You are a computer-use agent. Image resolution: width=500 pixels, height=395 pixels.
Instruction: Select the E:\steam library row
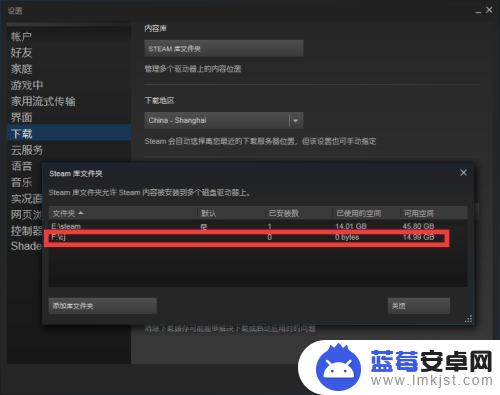pos(258,226)
